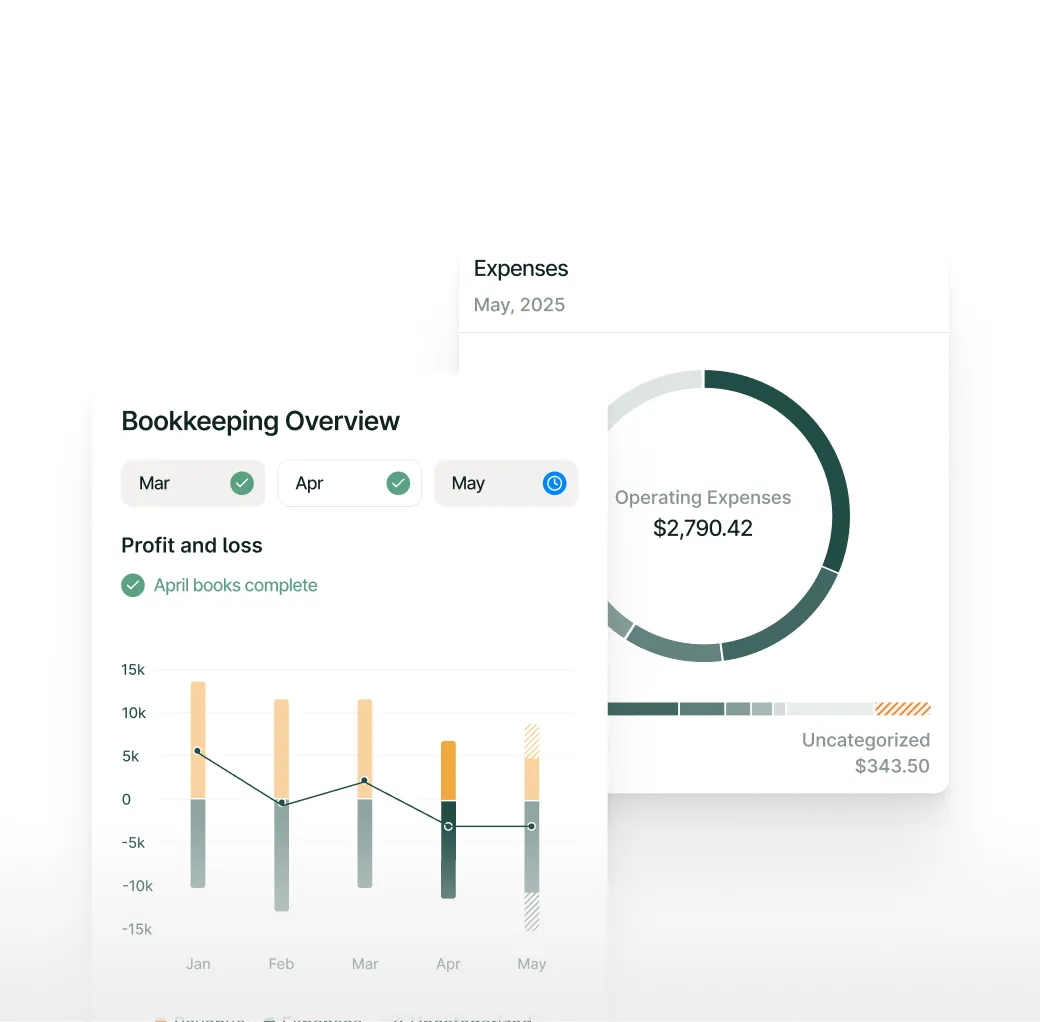This screenshot has height=1022, width=1040.
Task: Click the Operating Expenses label in donut
Action: [x=703, y=497]
